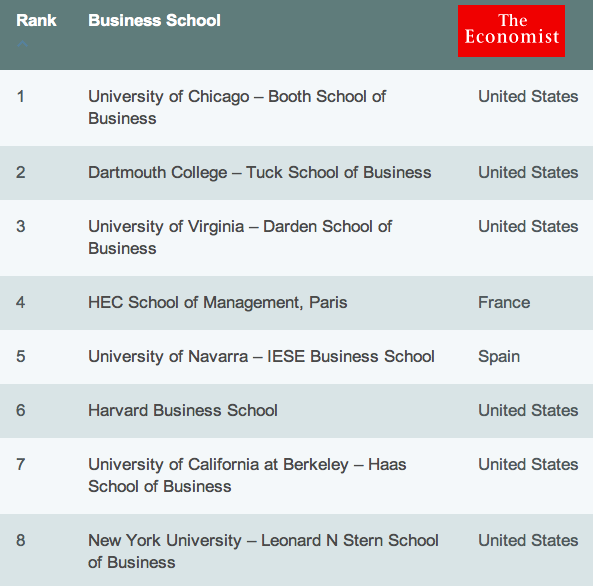Select HEC School of Management, Paris
Screen dimensions: 593x586
point(217,303)
